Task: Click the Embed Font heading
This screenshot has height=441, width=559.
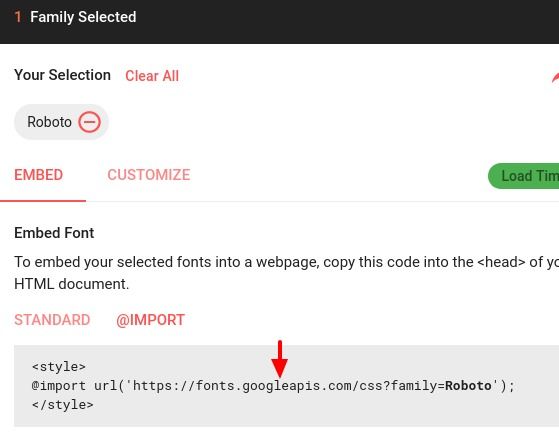Action: click(x=54, y=233)
